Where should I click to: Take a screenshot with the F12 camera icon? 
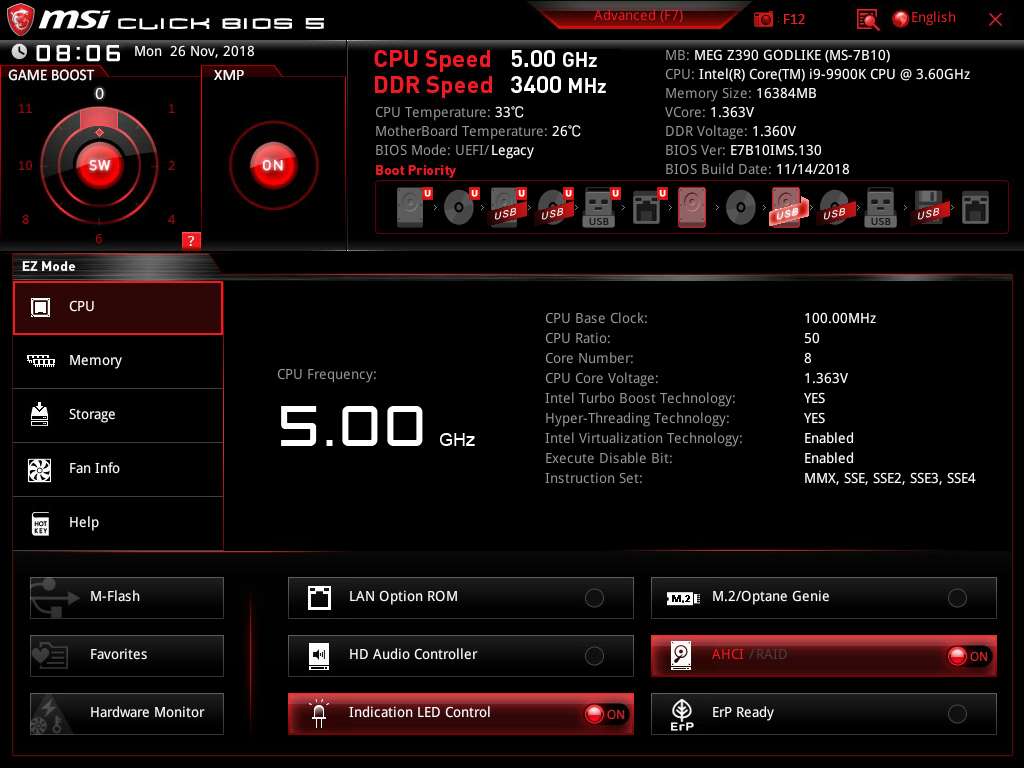click(x=763, y=19)
